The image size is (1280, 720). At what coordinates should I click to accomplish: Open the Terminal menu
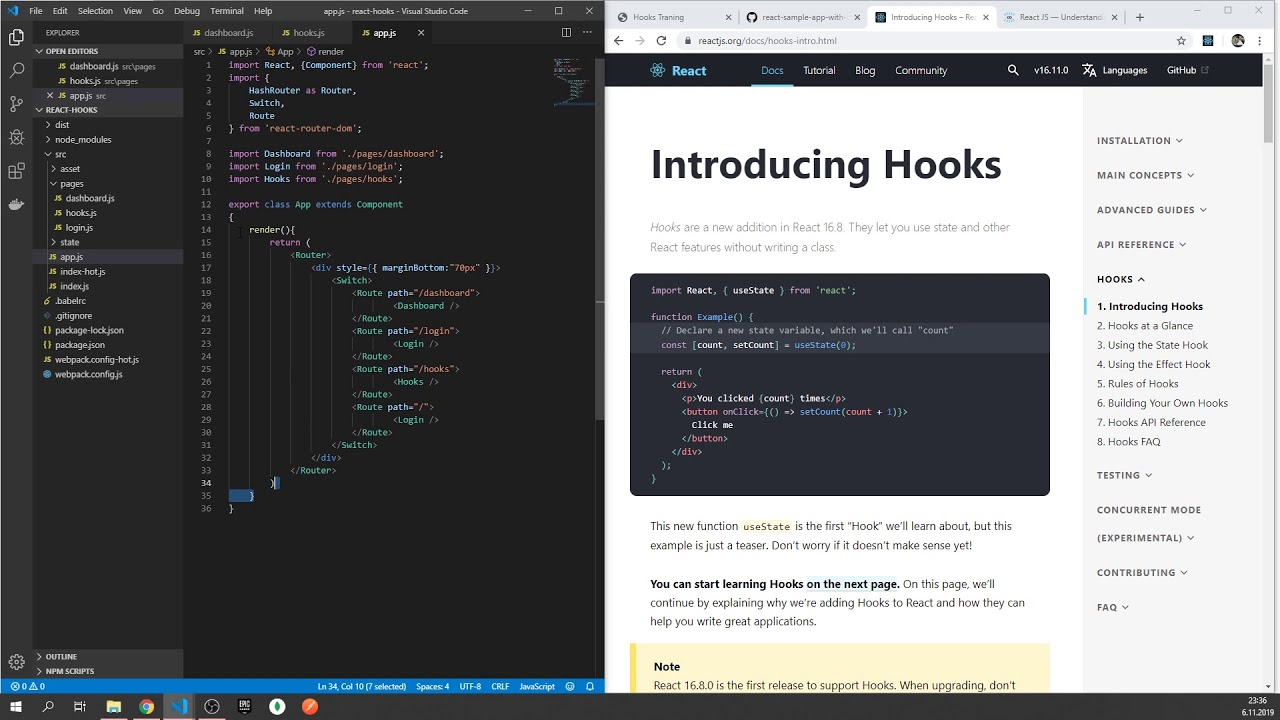point(227,11)
